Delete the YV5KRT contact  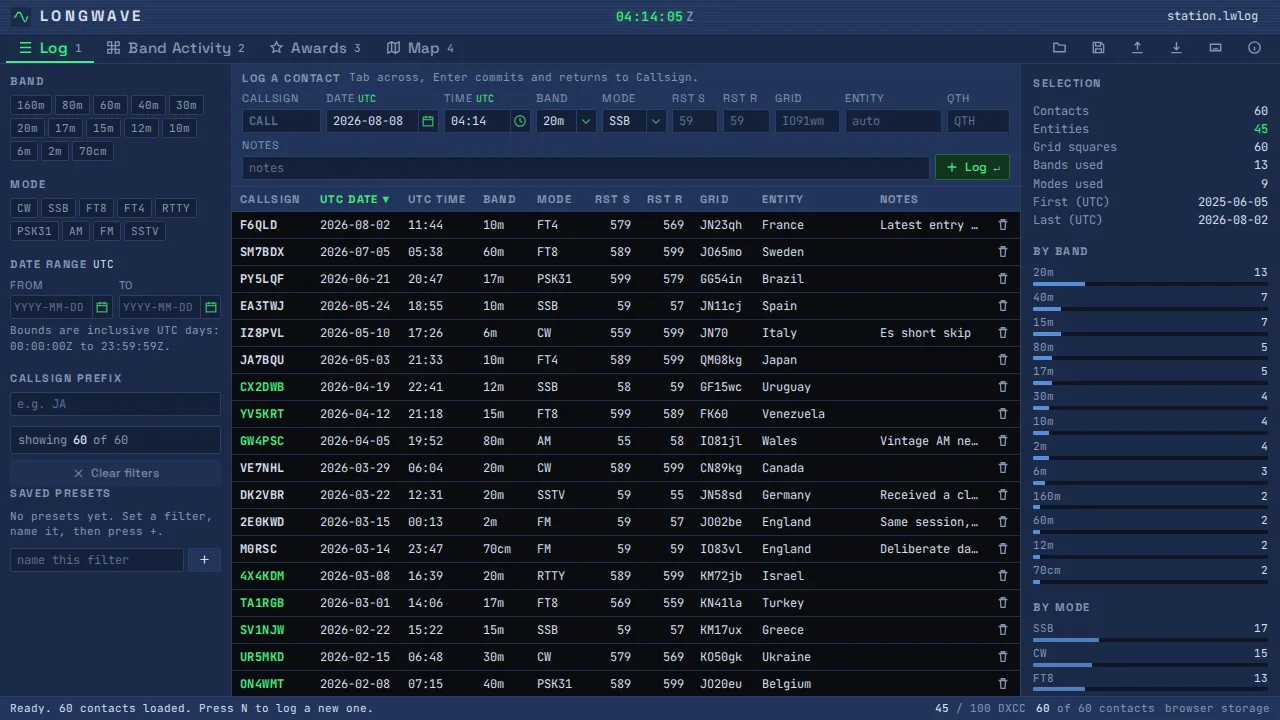(1003, 414)
